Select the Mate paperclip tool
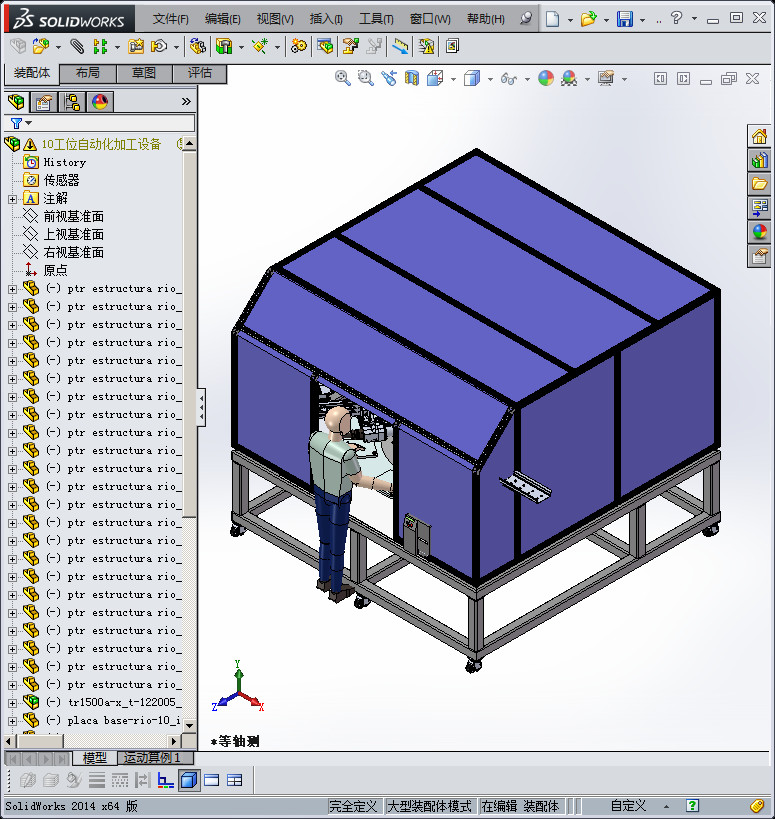This screenshot has height=819, width=775. pos(77,46)
